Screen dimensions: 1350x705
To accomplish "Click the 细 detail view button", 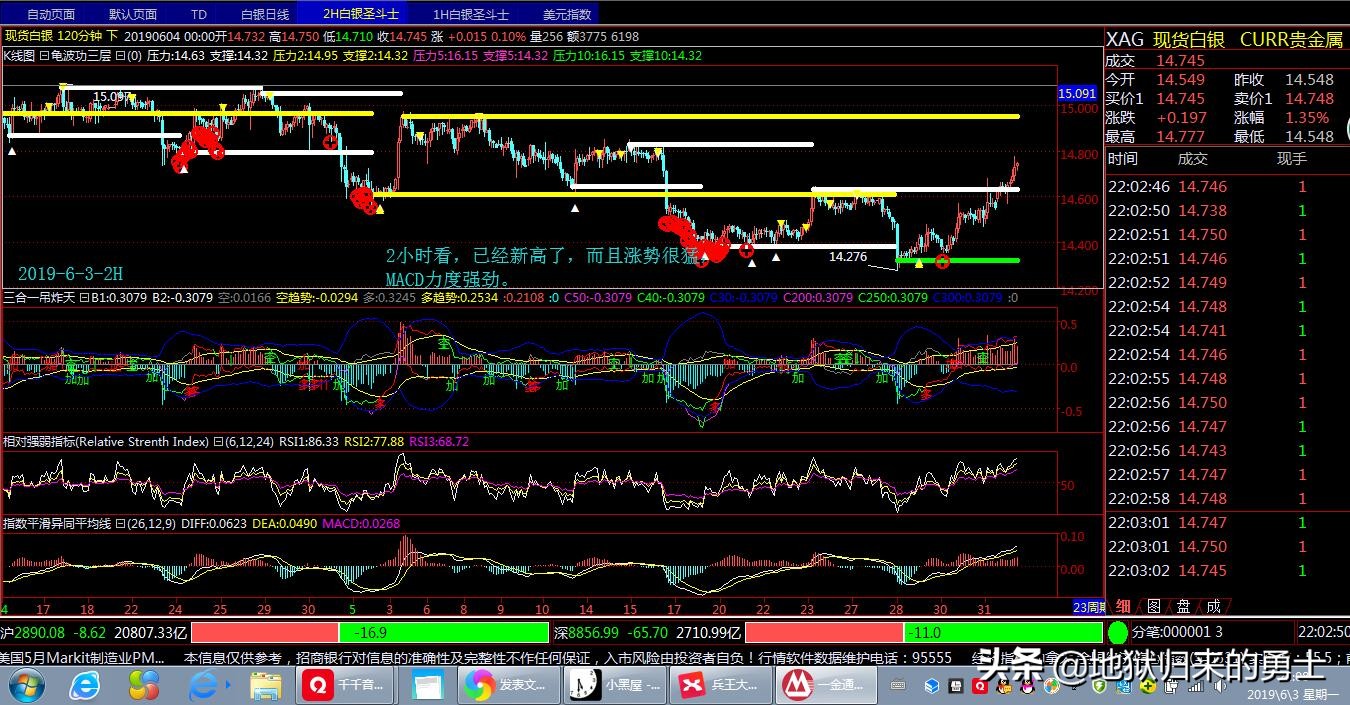I will pyautogui.click(x=1123, y=606).
